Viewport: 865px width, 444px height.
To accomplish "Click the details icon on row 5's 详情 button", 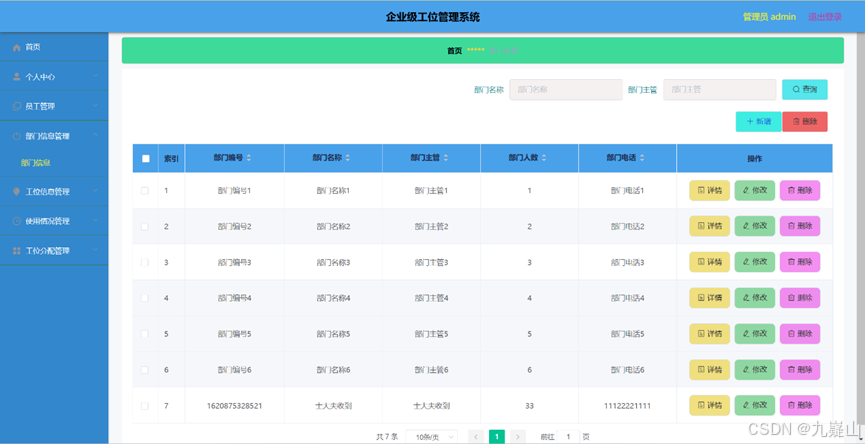I will 701,334.
